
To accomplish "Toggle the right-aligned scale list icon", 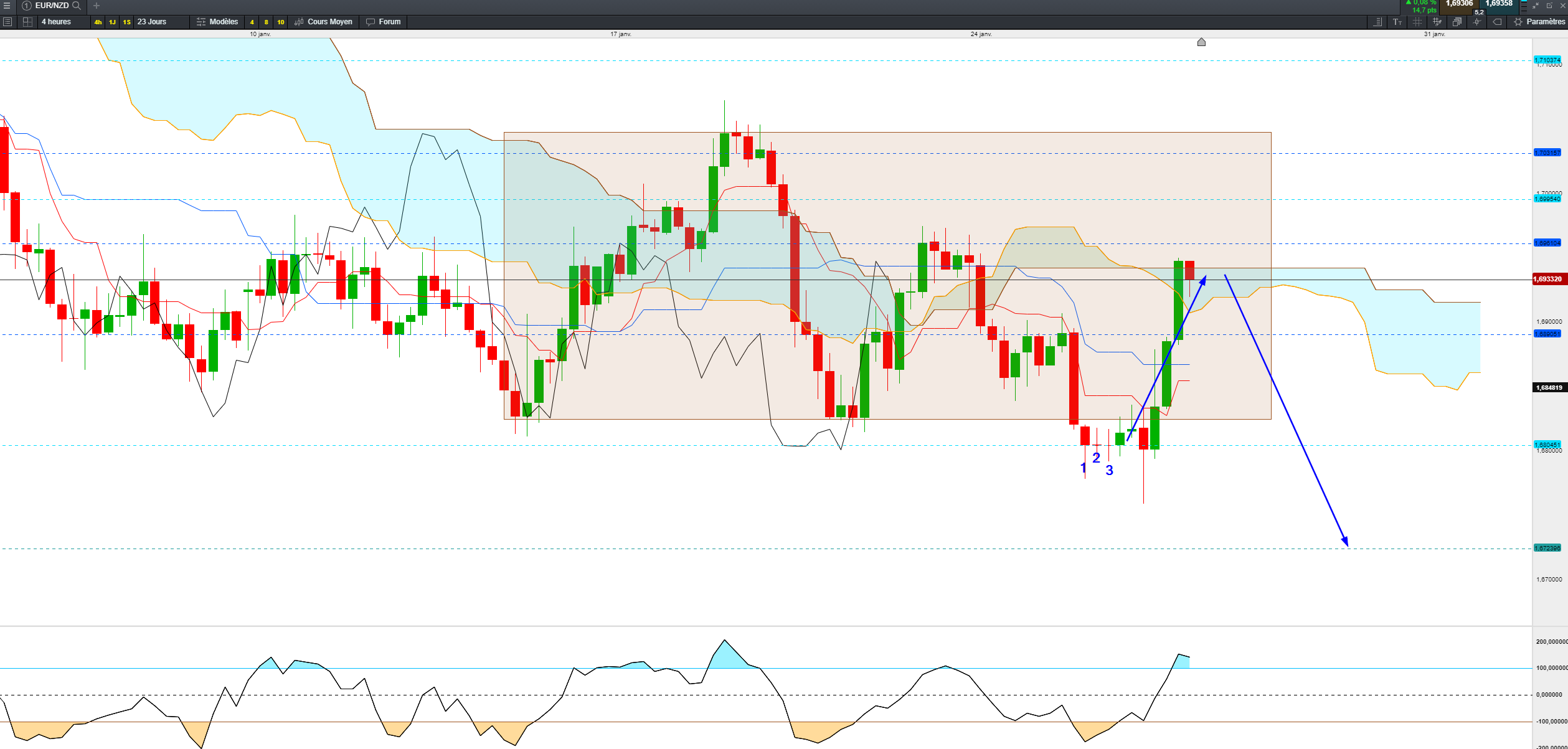I will coord(1377,22).
